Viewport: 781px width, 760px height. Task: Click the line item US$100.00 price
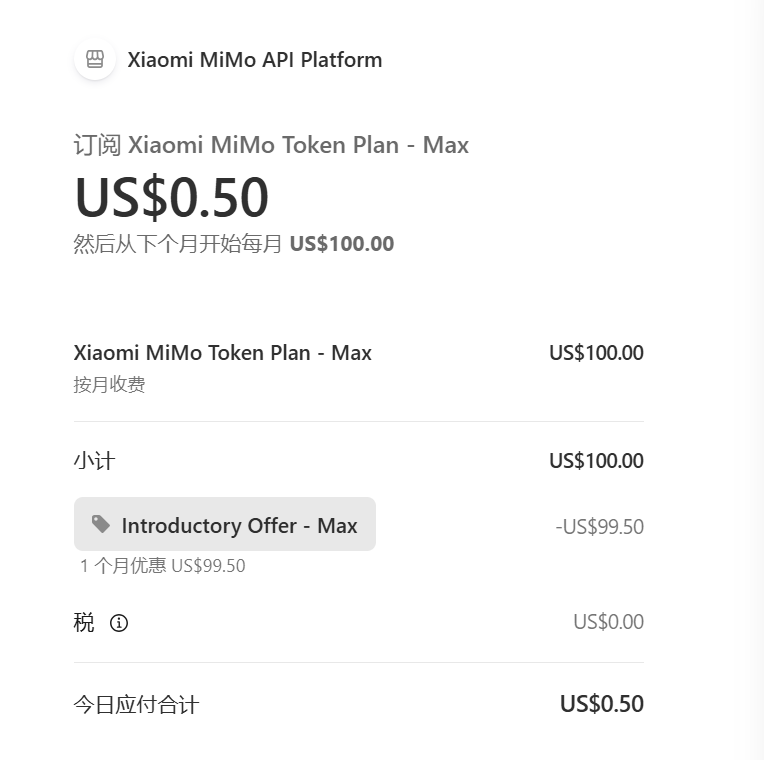pos(596,353)
